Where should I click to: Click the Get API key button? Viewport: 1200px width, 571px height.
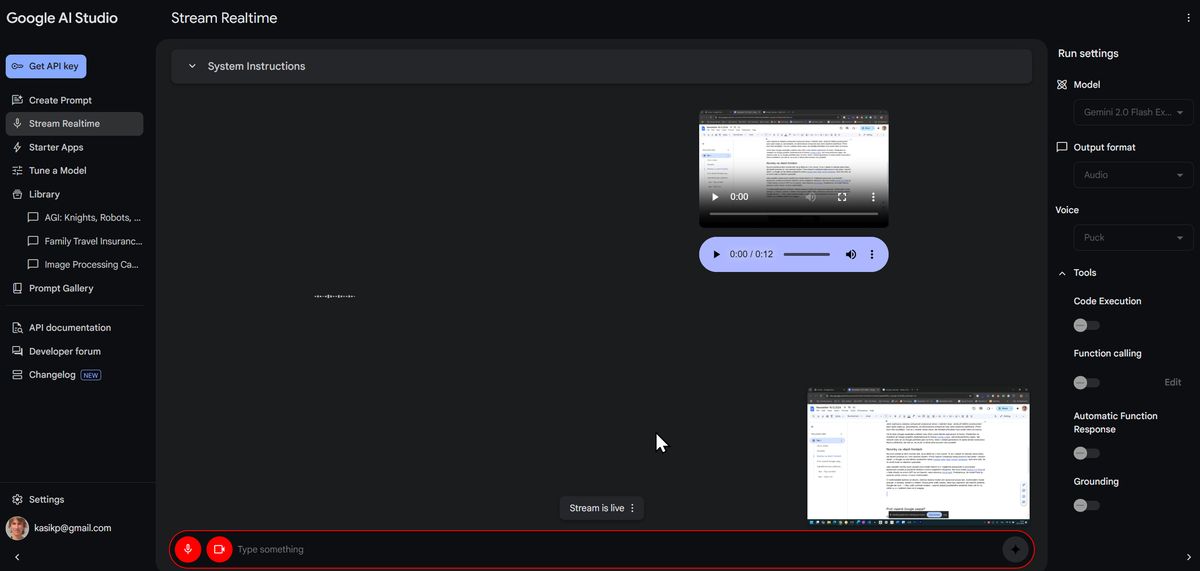(46, 66)
